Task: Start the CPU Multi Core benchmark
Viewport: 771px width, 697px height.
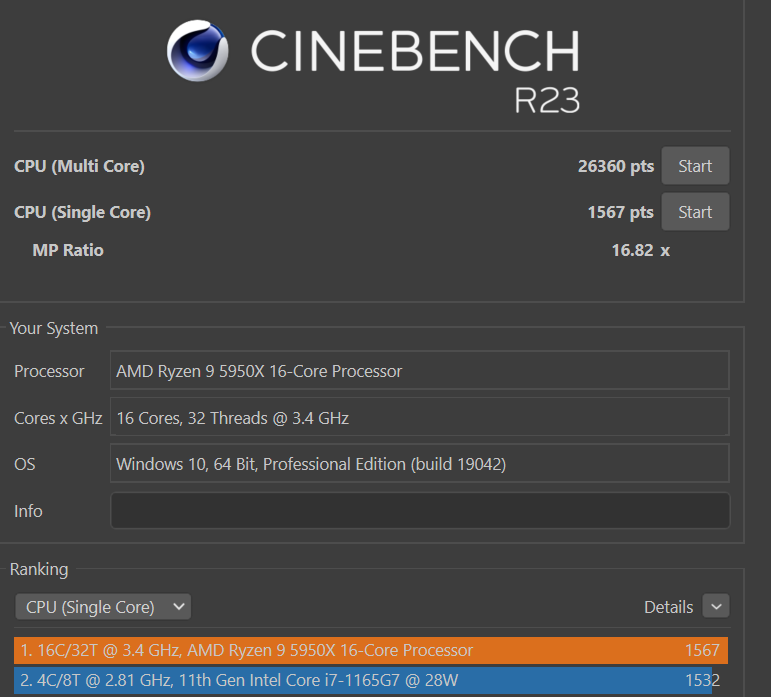Action: point(695,166)
